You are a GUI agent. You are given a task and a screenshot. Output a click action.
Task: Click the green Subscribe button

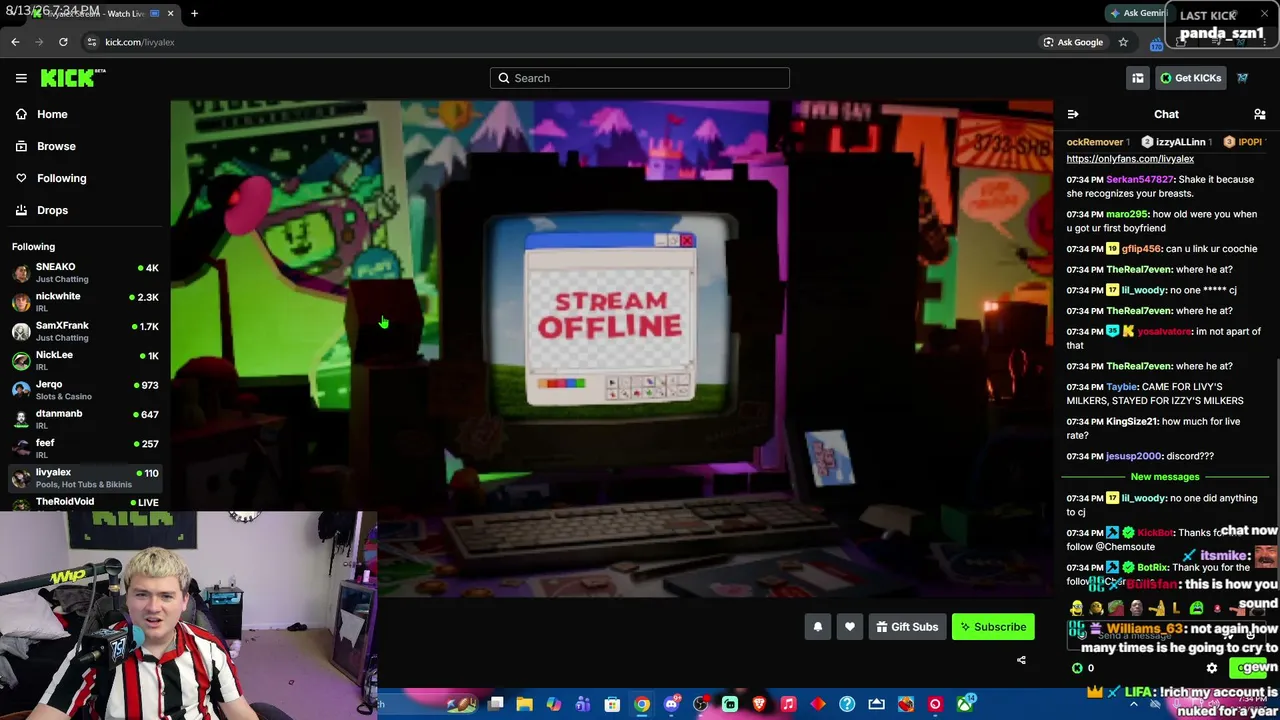(993, 627)
